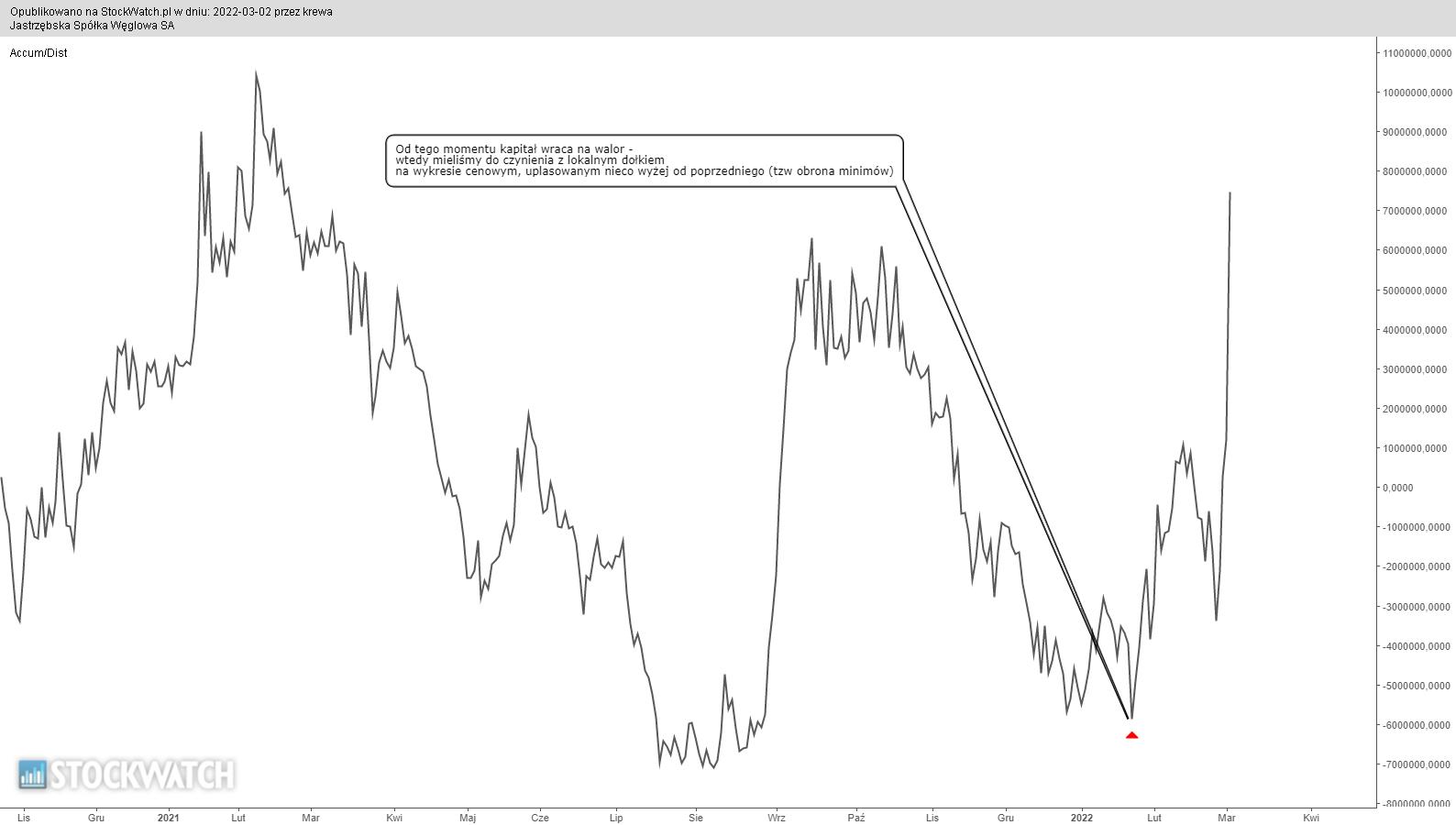Click the -8000000,0000 axis value

(1417, 804)
